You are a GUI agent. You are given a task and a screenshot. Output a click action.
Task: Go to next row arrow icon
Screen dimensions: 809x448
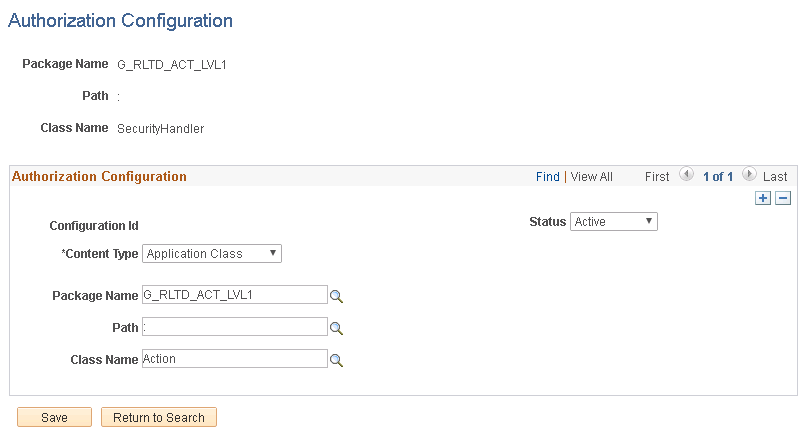[749, 175]
